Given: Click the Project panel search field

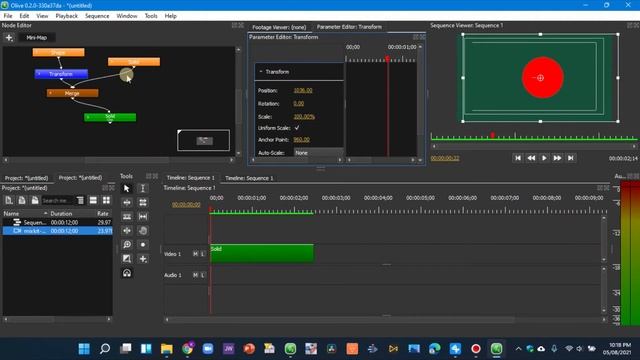Looking at the screenshot, I should pos(58,200).
